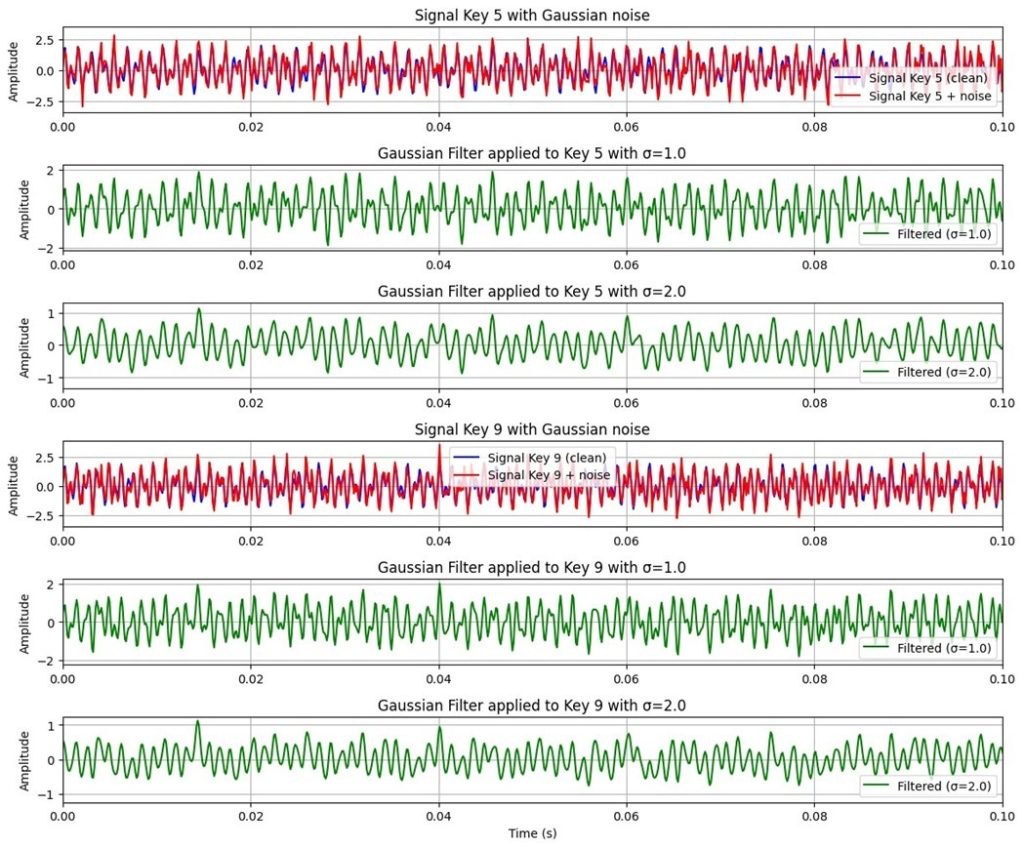This screenshot has width=1024, height=848.
Task: Click the title 'Gaussian Filter applied to Key 5 with σ=2.0'
Action: pos(532,291)
